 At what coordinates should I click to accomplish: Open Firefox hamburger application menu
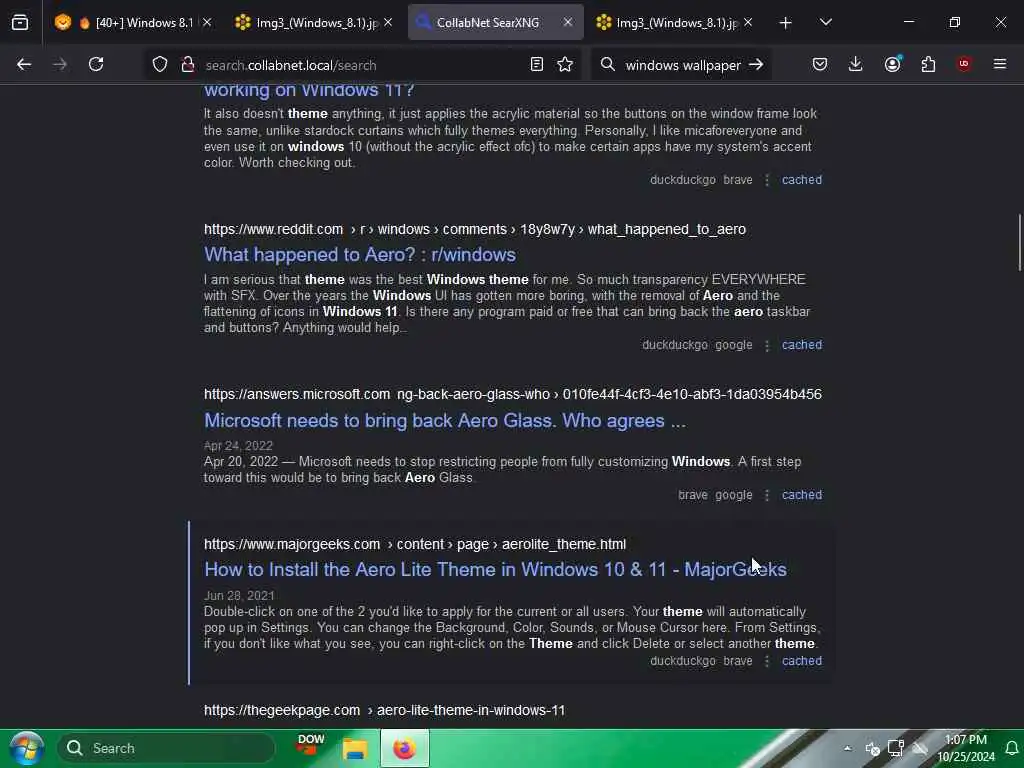(x=1000, y=64)
